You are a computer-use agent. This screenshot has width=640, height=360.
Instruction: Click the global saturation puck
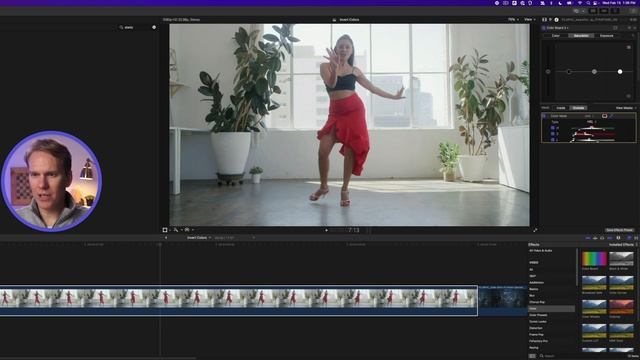click(x=548, y=71)
